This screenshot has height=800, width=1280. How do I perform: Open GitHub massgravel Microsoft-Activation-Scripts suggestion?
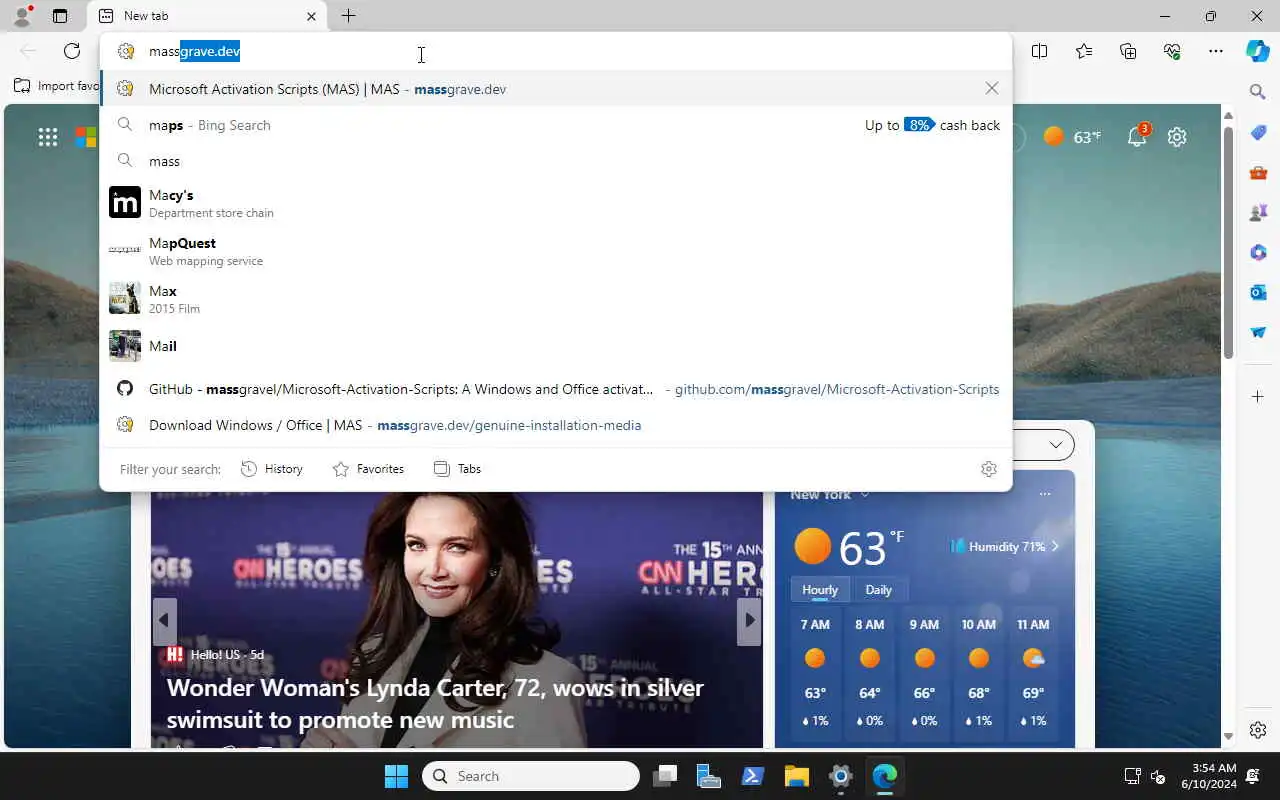coord(556,389)
